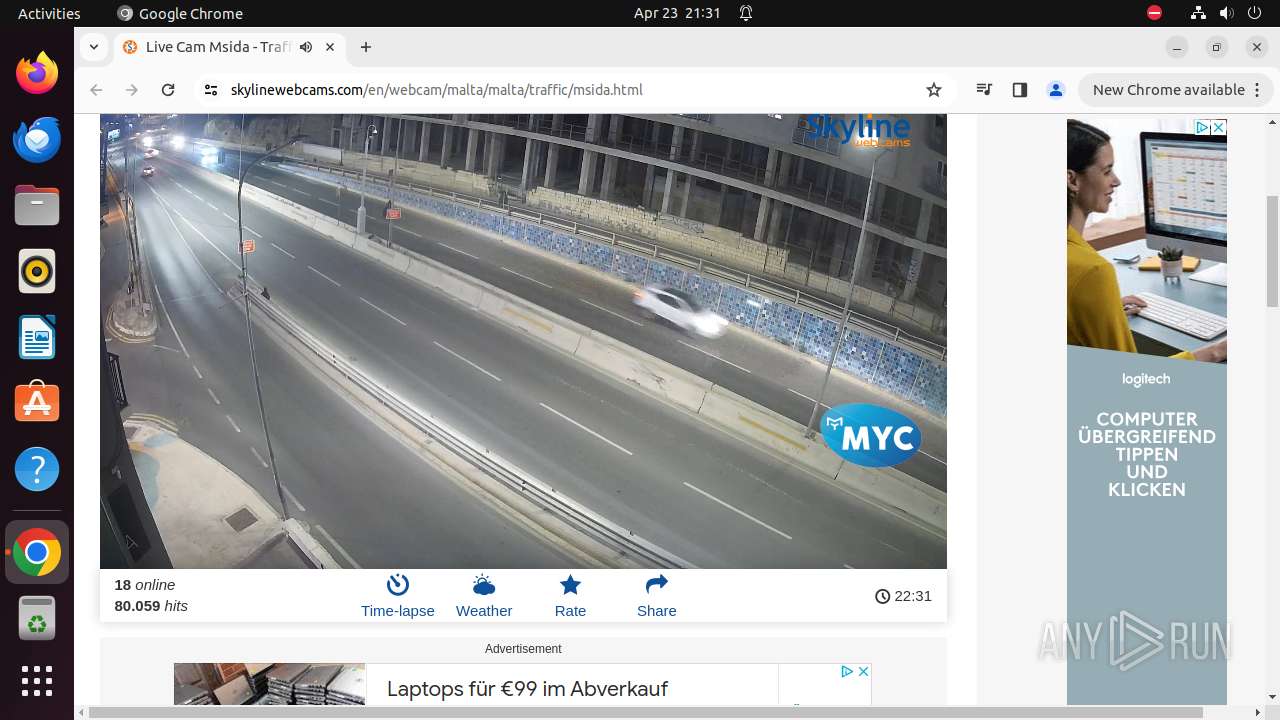Screen dimensions: 1280x720
Task: Open Firefox from the dock
Action: (x=37, y=73)
